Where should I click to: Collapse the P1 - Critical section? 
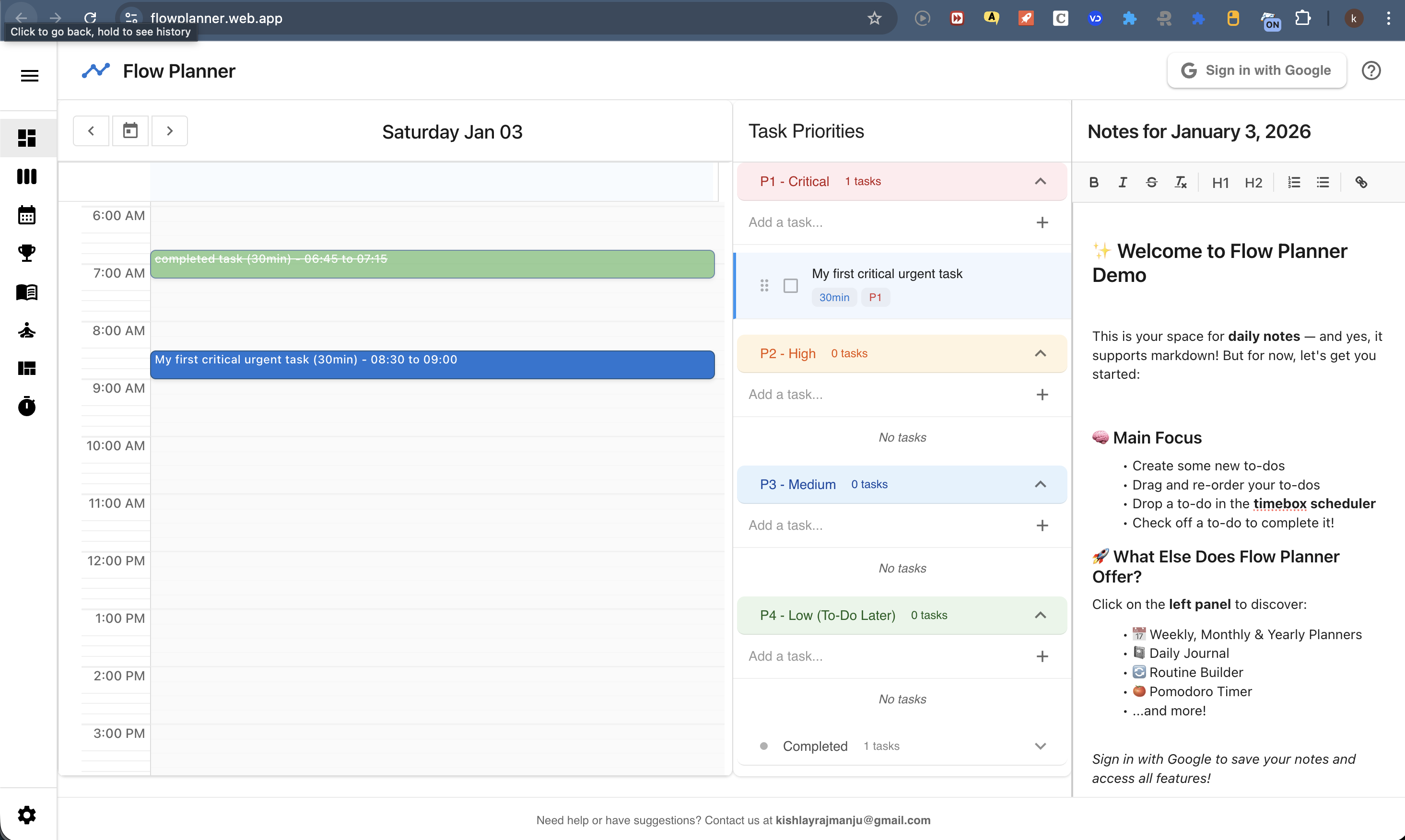1041,181
